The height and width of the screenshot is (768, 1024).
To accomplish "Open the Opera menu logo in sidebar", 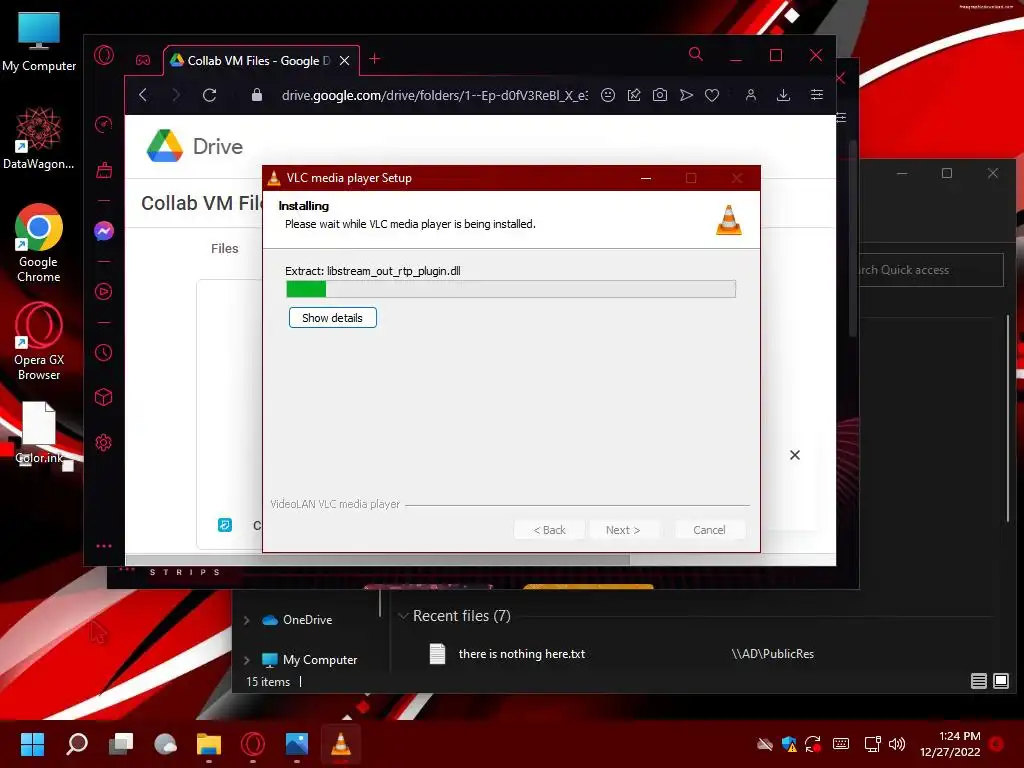I will point(104,56).
